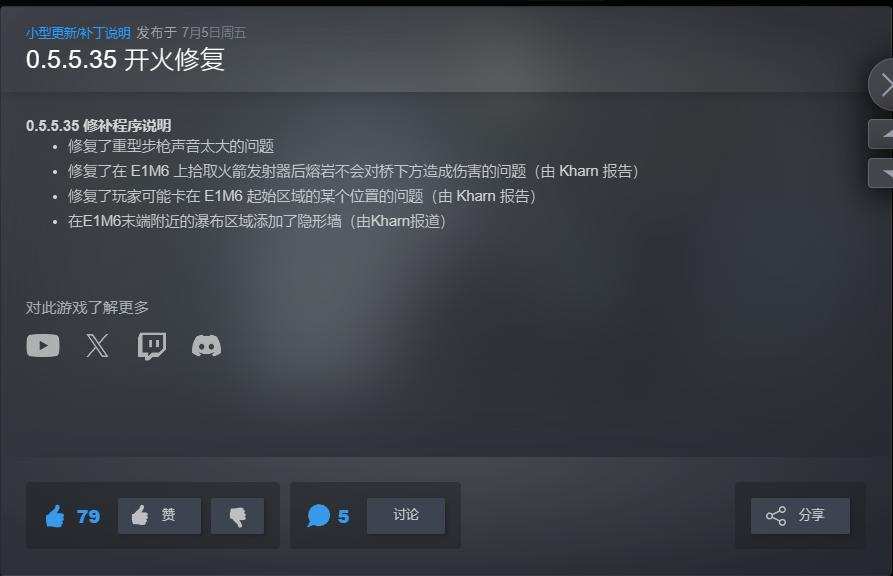Click the blue thumbs-up icon beside 79
The height and width of the screenshot is (576, 893).
55,516
